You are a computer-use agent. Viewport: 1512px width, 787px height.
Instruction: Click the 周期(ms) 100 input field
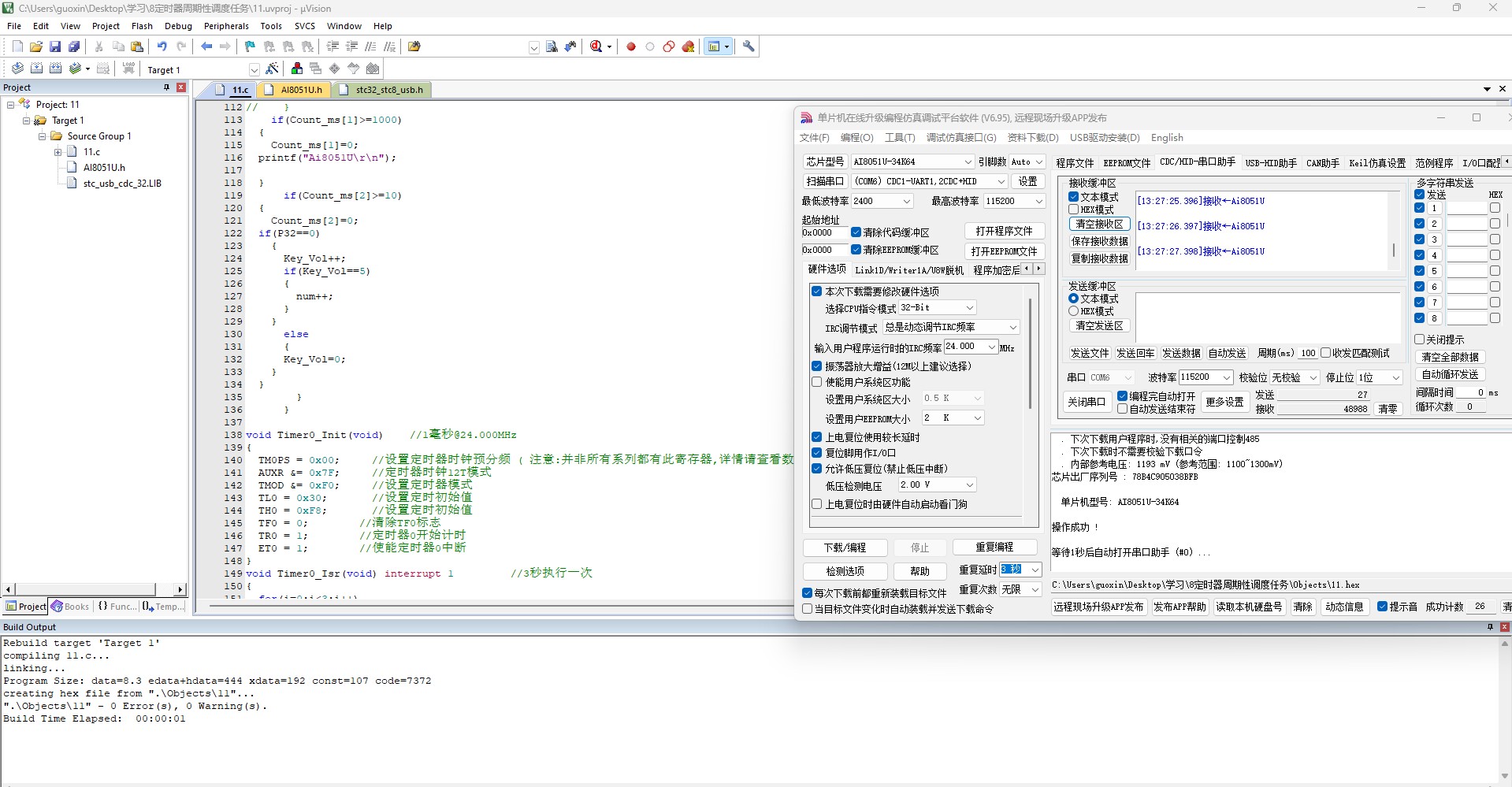pos(1308,353)
